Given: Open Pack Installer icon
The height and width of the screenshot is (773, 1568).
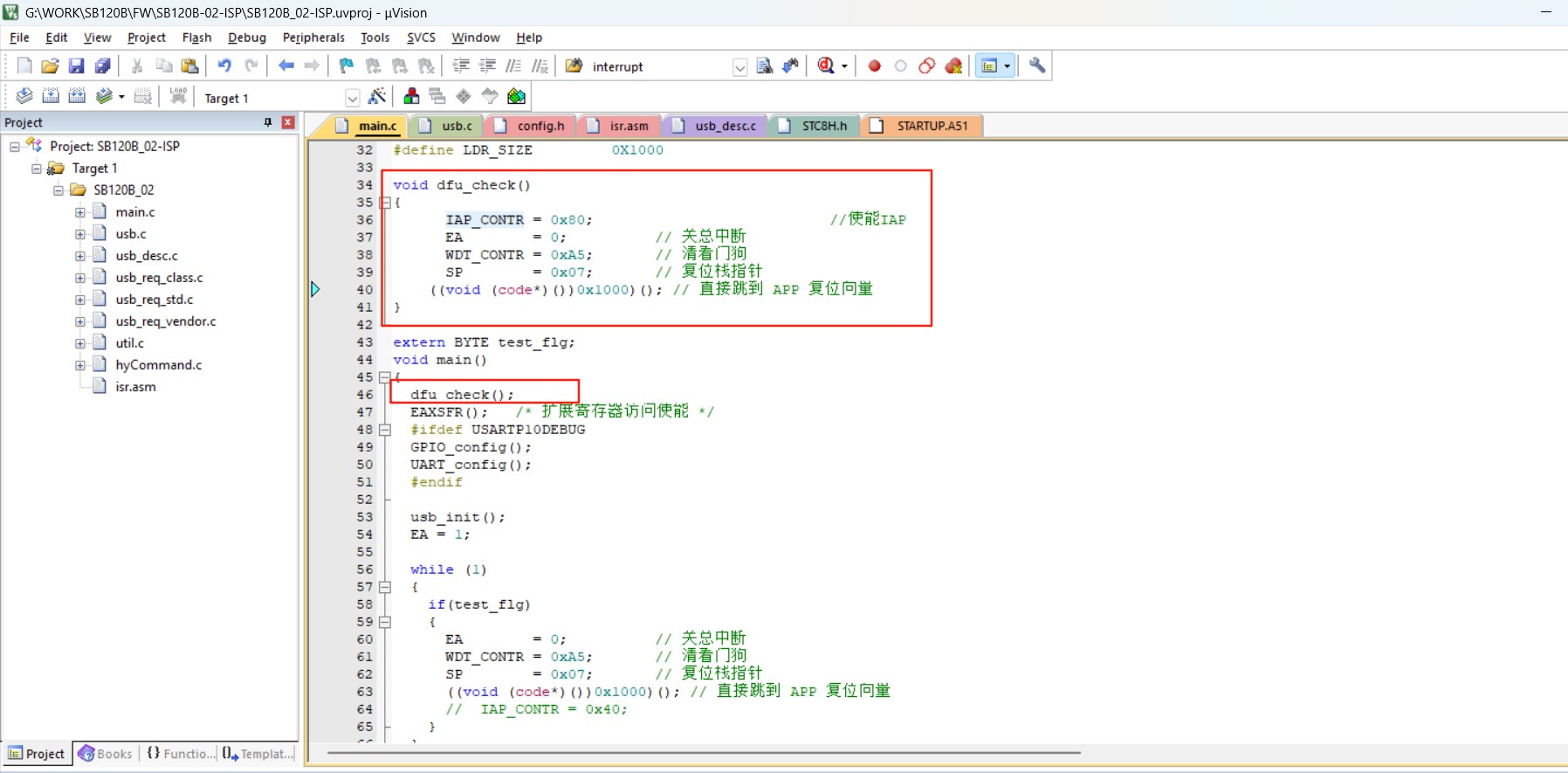Looking at the screenshot, I should point(517,96).
